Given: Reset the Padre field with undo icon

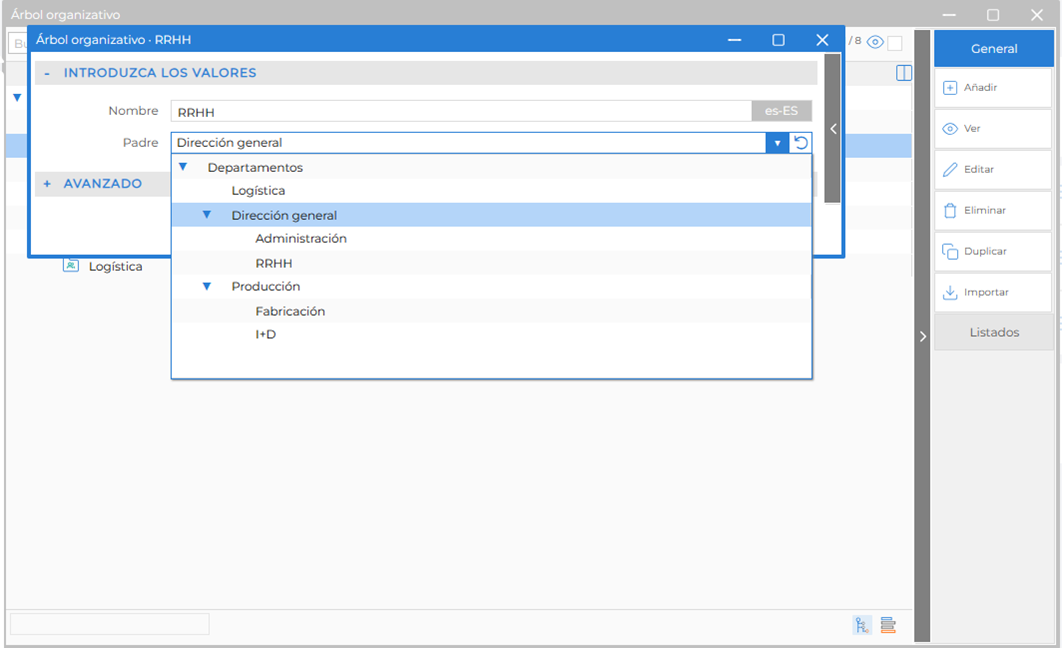Looking at the screenshot, I should 801,143.
